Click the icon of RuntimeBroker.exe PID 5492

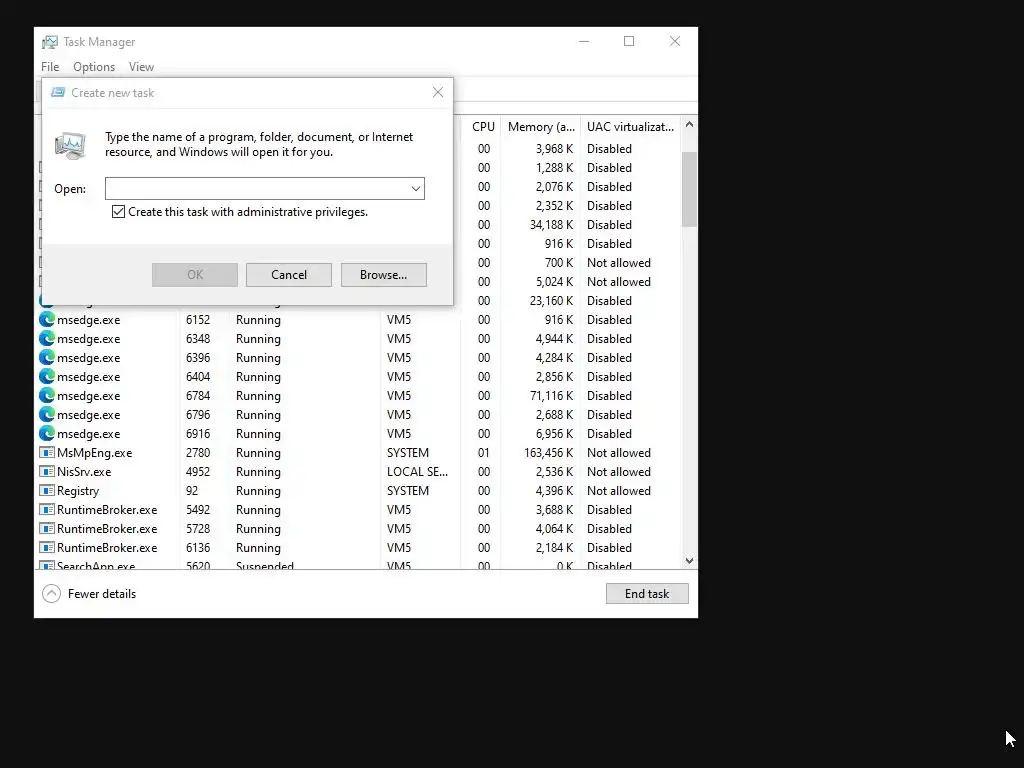tap(46, 509)
